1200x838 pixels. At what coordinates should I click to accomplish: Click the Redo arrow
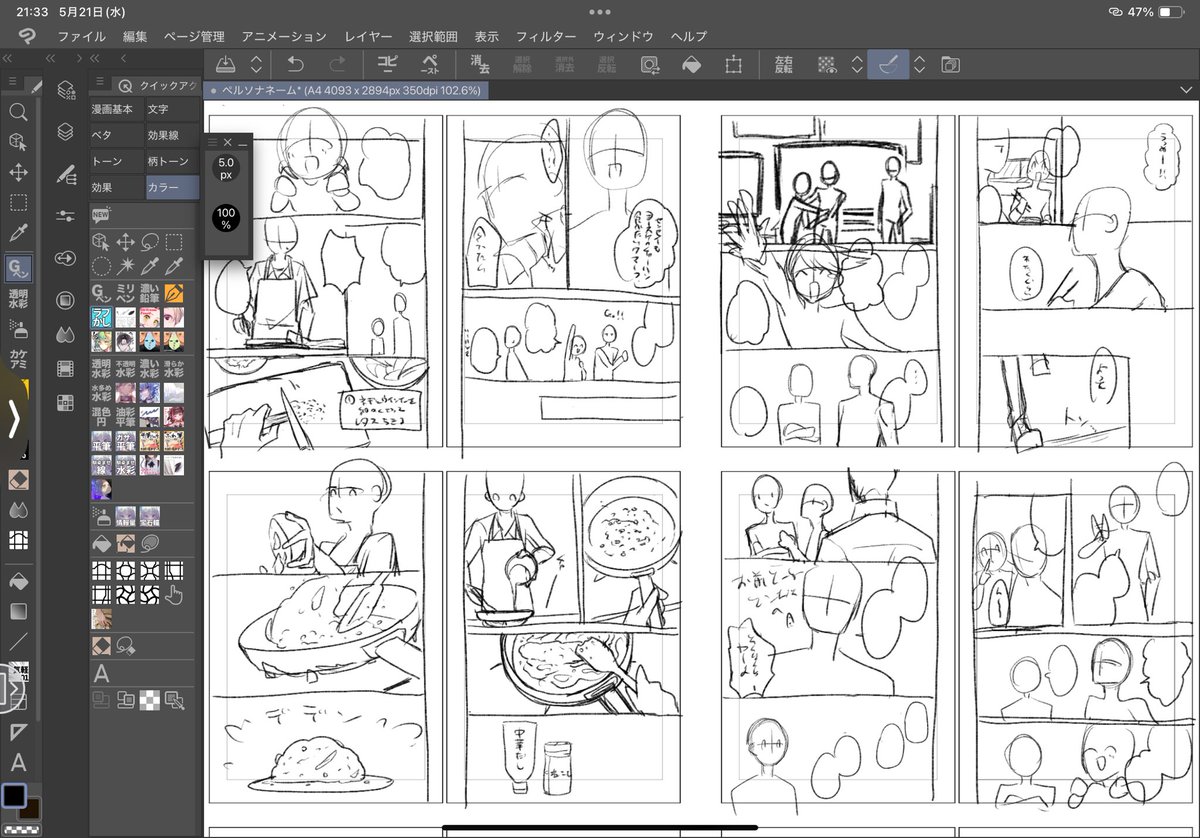[x=338, y=64]
